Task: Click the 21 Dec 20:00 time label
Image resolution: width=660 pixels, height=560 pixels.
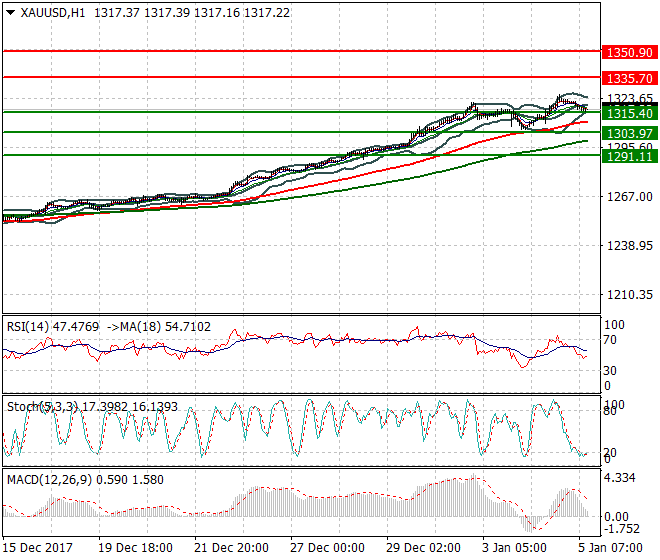Action: [x=232, y=548]
